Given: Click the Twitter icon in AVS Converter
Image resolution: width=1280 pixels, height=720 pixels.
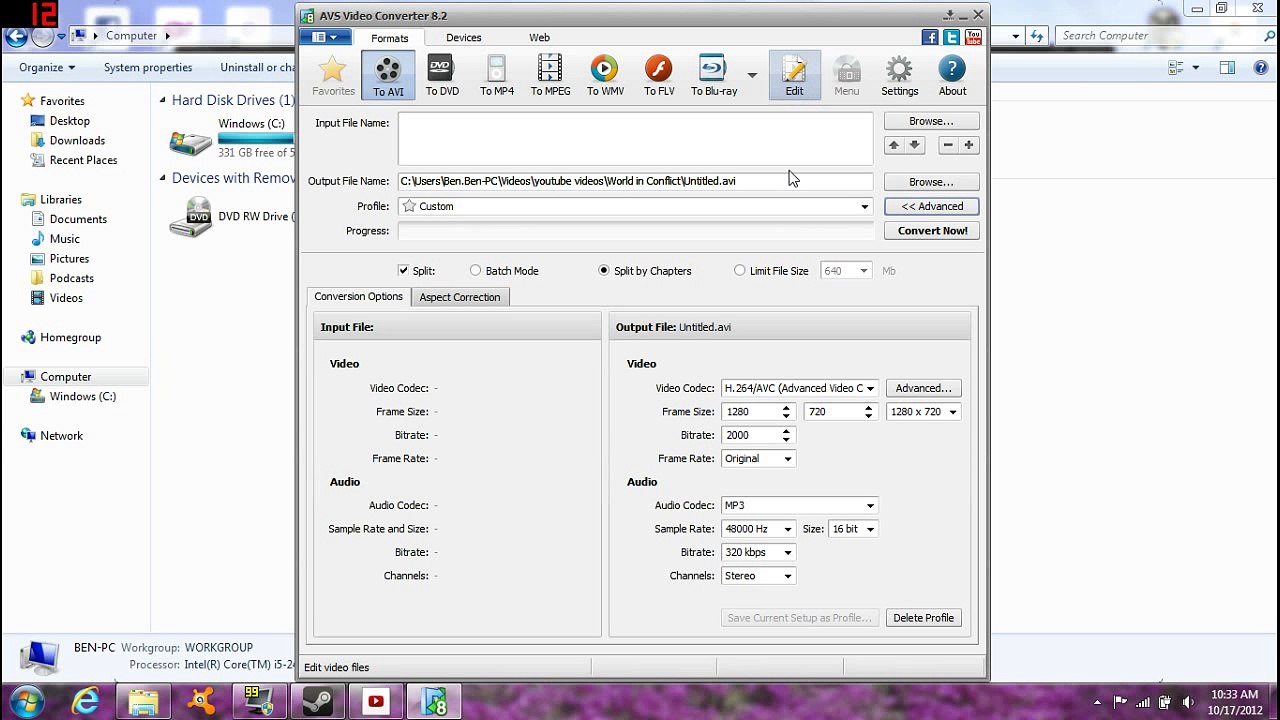Looking at the screenshot, I should (951, 37).
